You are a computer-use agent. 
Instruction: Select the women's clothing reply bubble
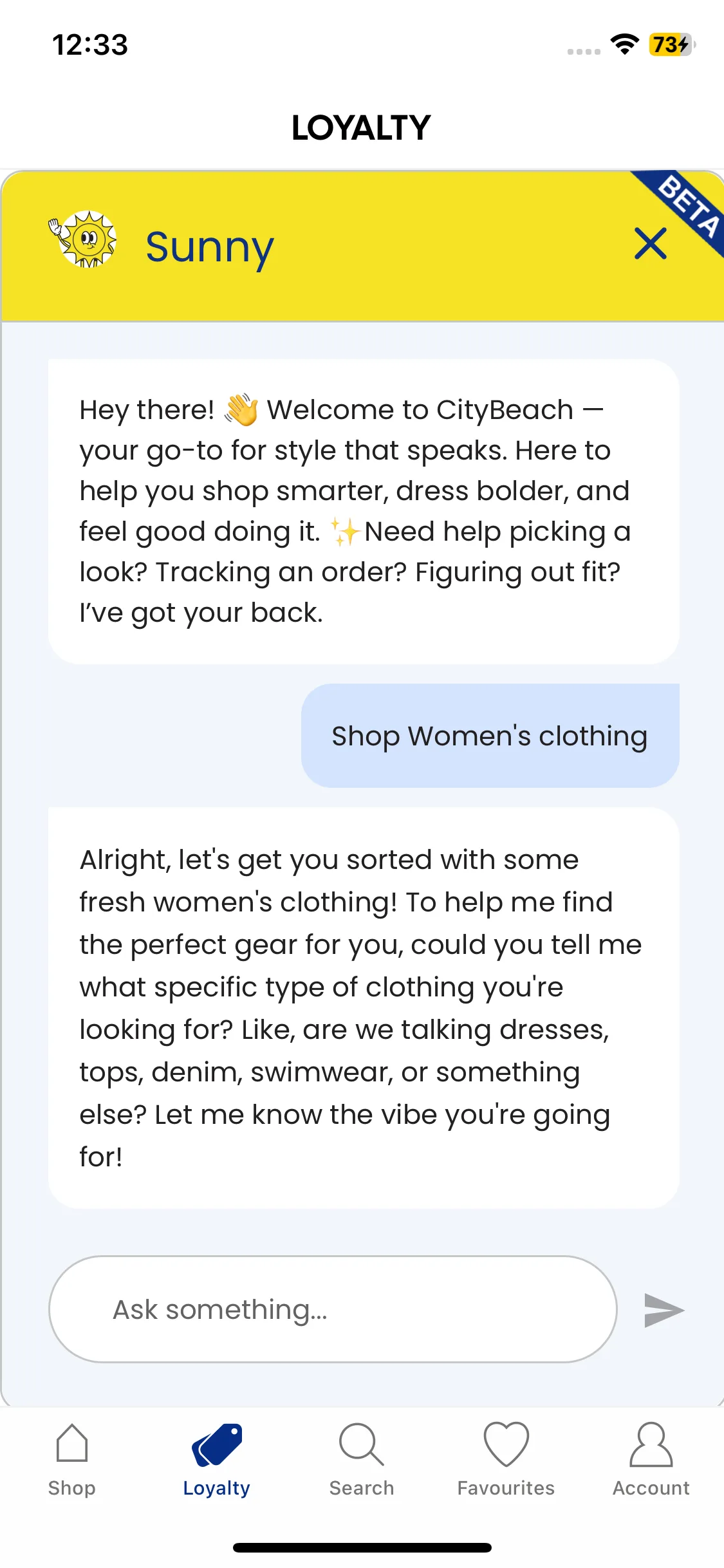[364, 1008]
